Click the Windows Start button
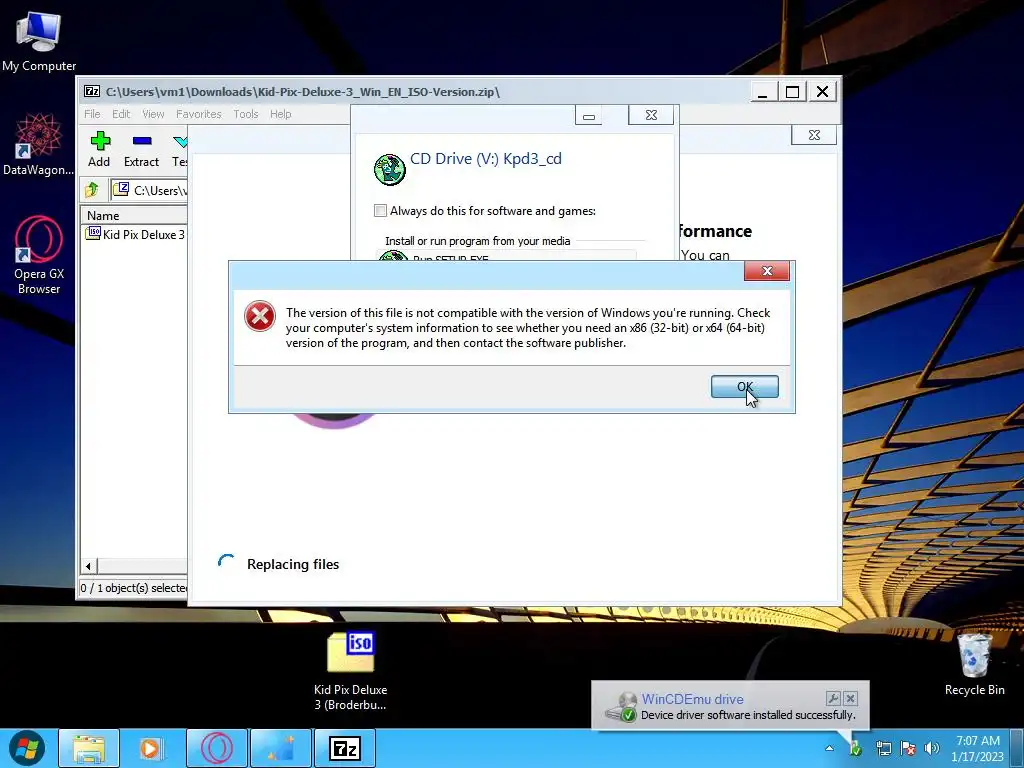1024x768 pixels. click(x=27, y=748)
